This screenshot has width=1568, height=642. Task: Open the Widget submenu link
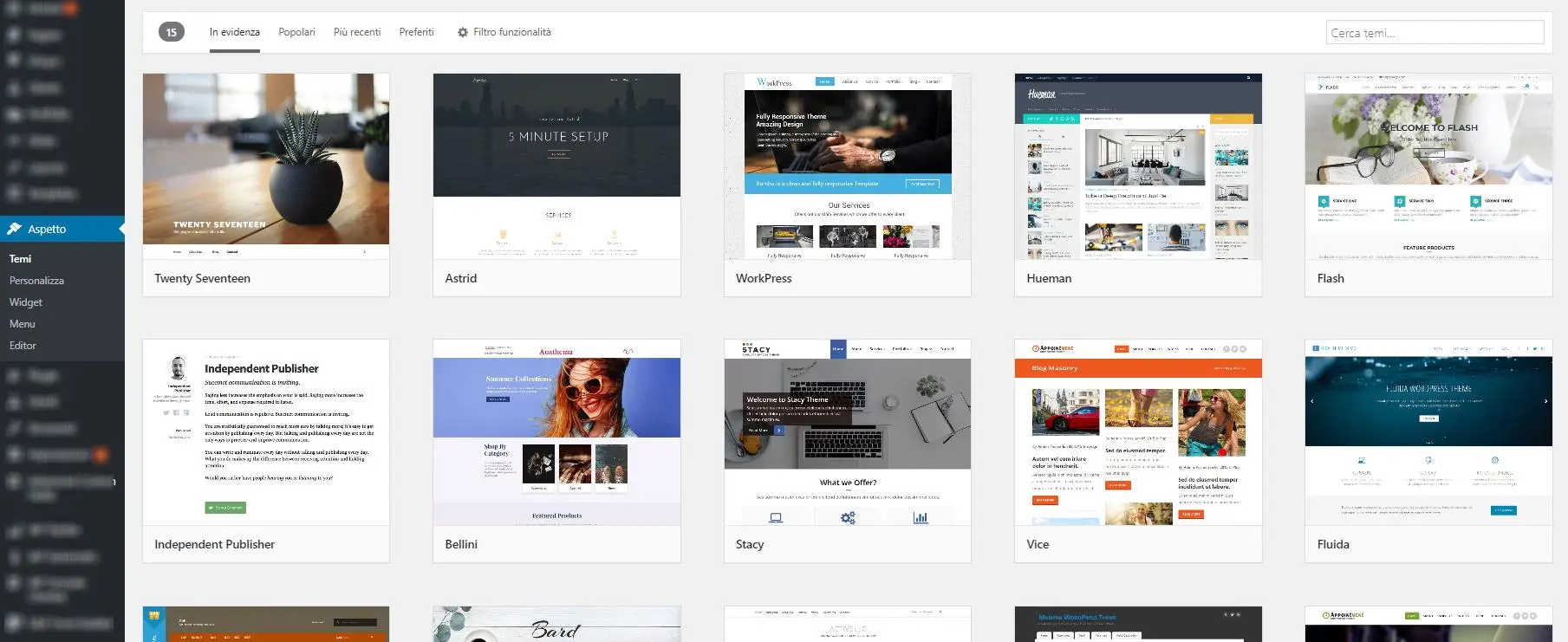26,302
